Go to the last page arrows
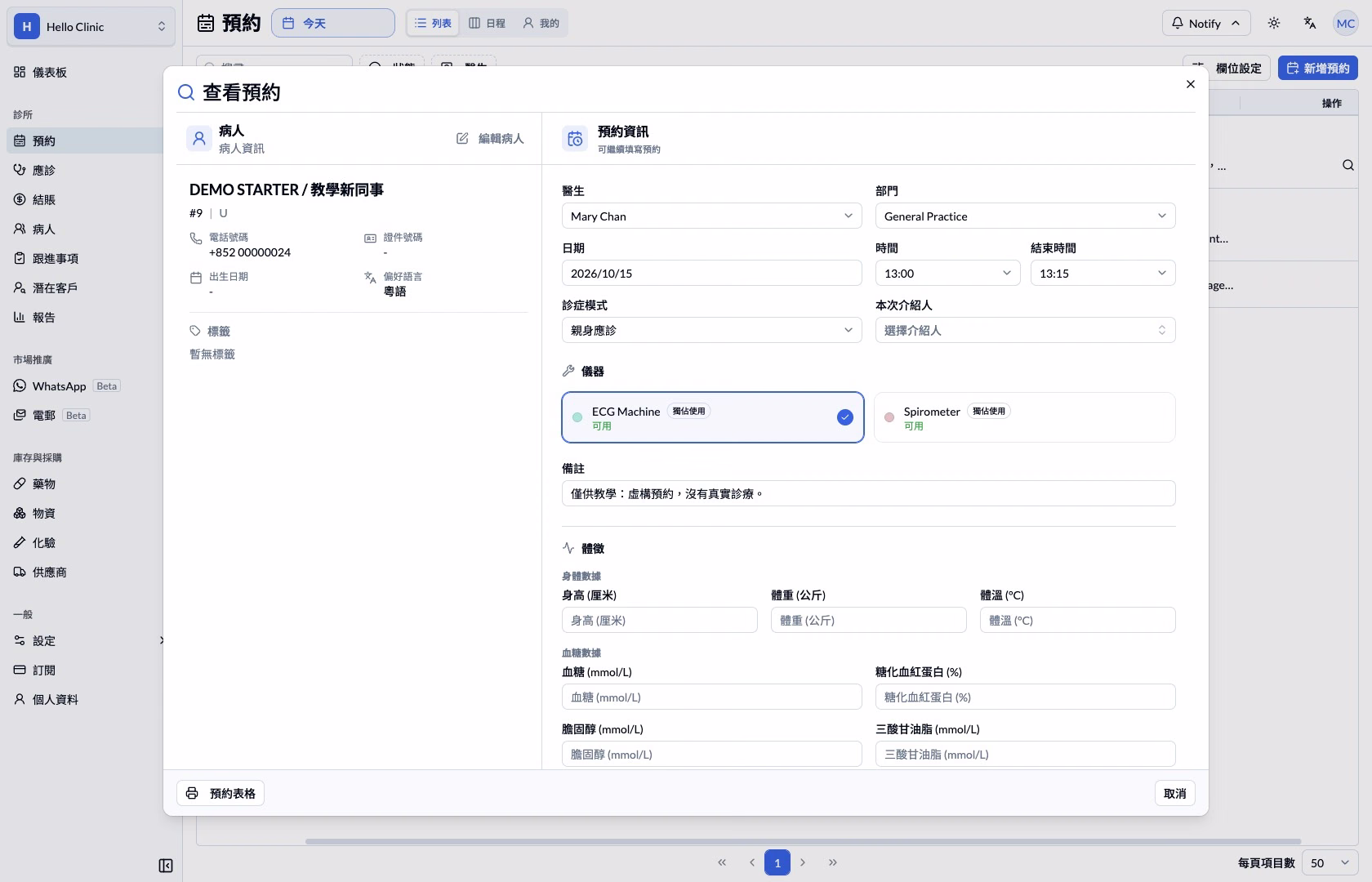 [x=833, y=862]
